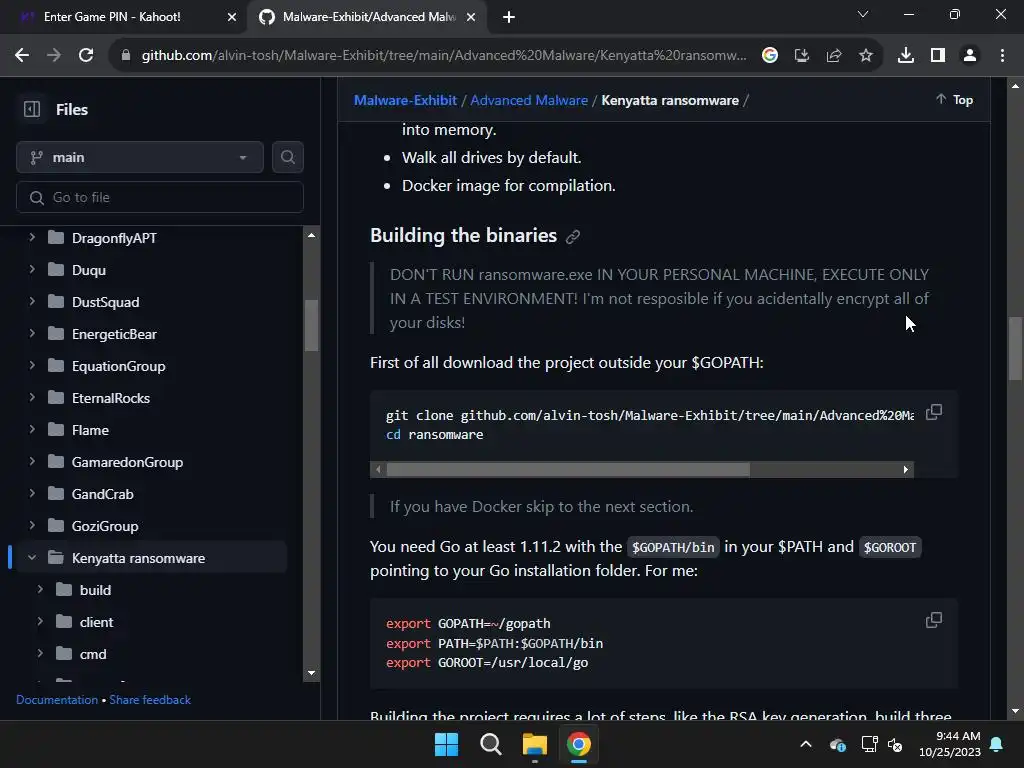Switch to the Enter Game PIN Kahoot tab
1024x768 pixels.
click(123, 17)
